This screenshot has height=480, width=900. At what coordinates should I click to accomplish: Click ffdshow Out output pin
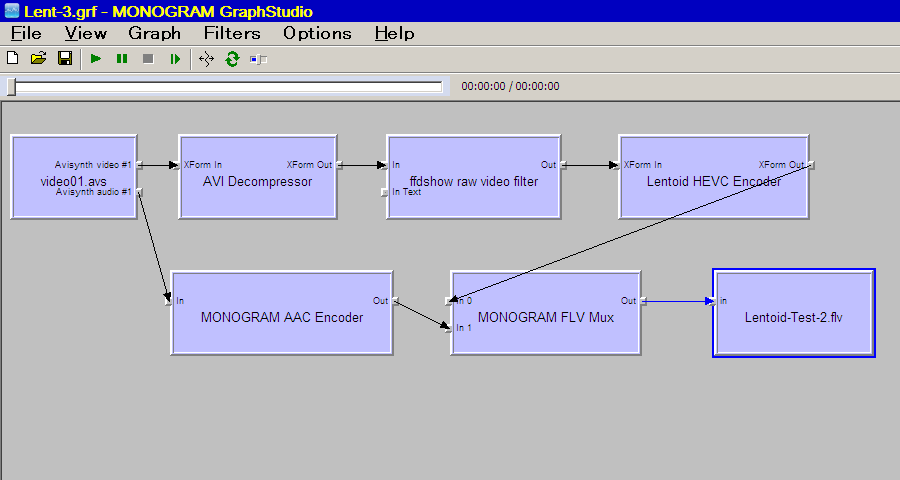pos(563,165)
